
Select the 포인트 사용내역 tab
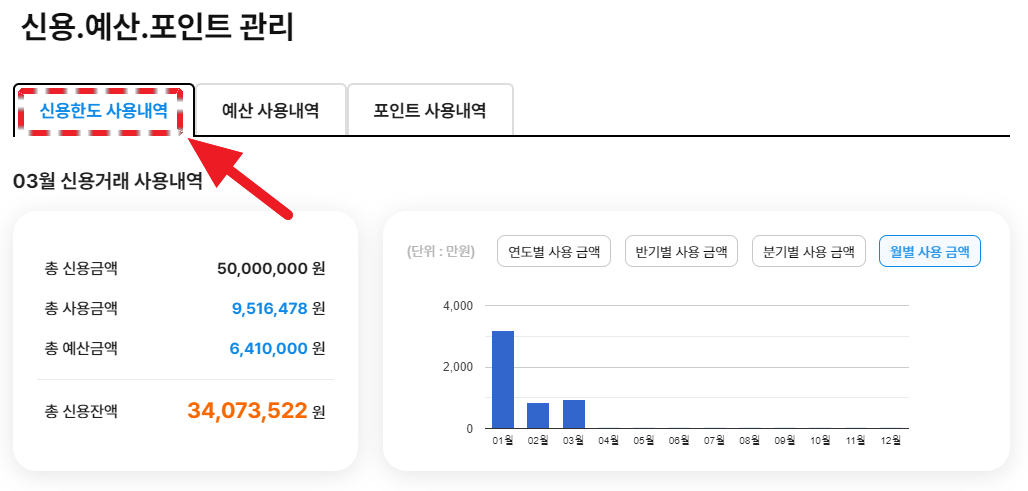click(x=430, y=110)
